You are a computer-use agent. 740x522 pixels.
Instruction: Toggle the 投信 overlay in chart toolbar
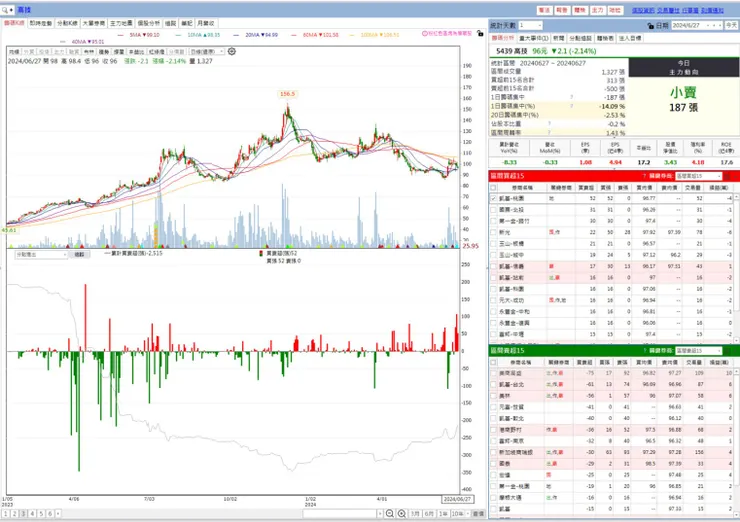click(44, 52)
